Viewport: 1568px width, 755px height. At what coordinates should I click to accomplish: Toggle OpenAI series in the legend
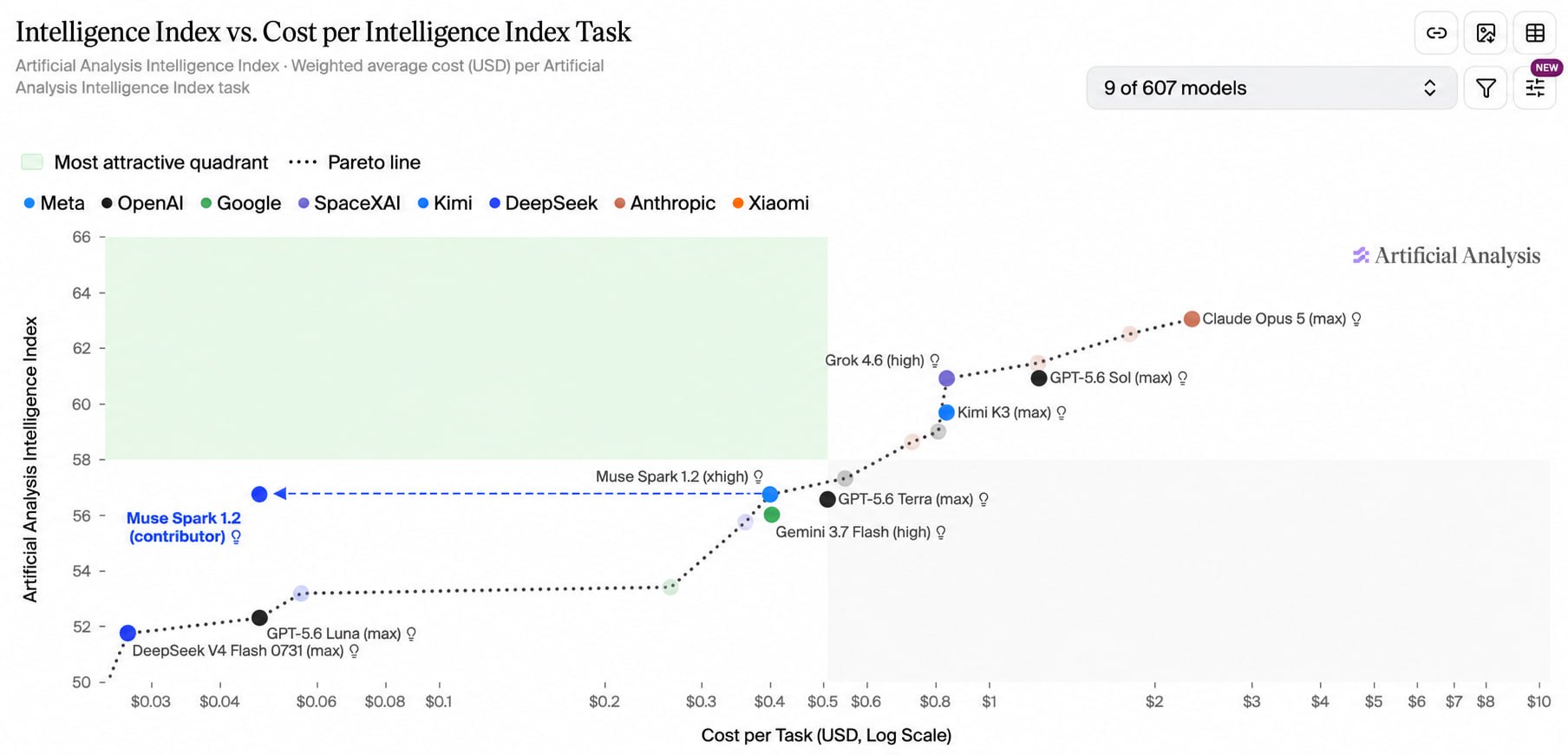142,203
